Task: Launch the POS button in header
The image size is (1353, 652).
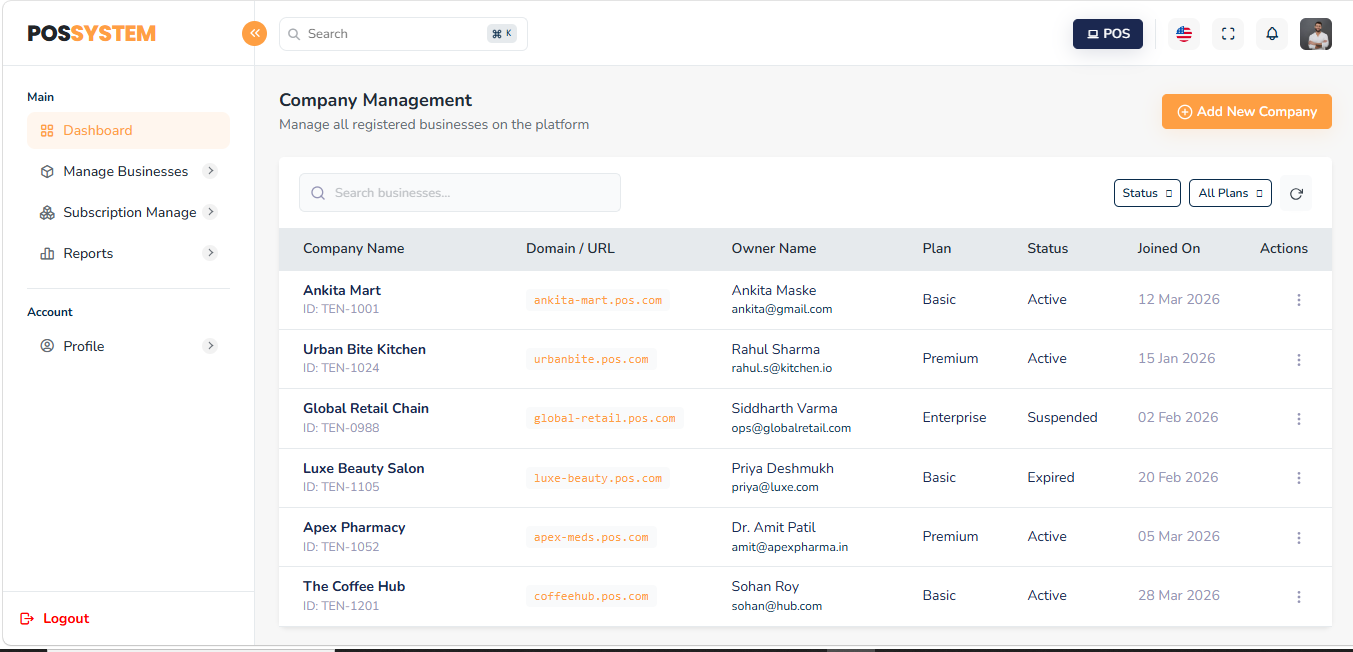Action: [x=1107, y=34]
